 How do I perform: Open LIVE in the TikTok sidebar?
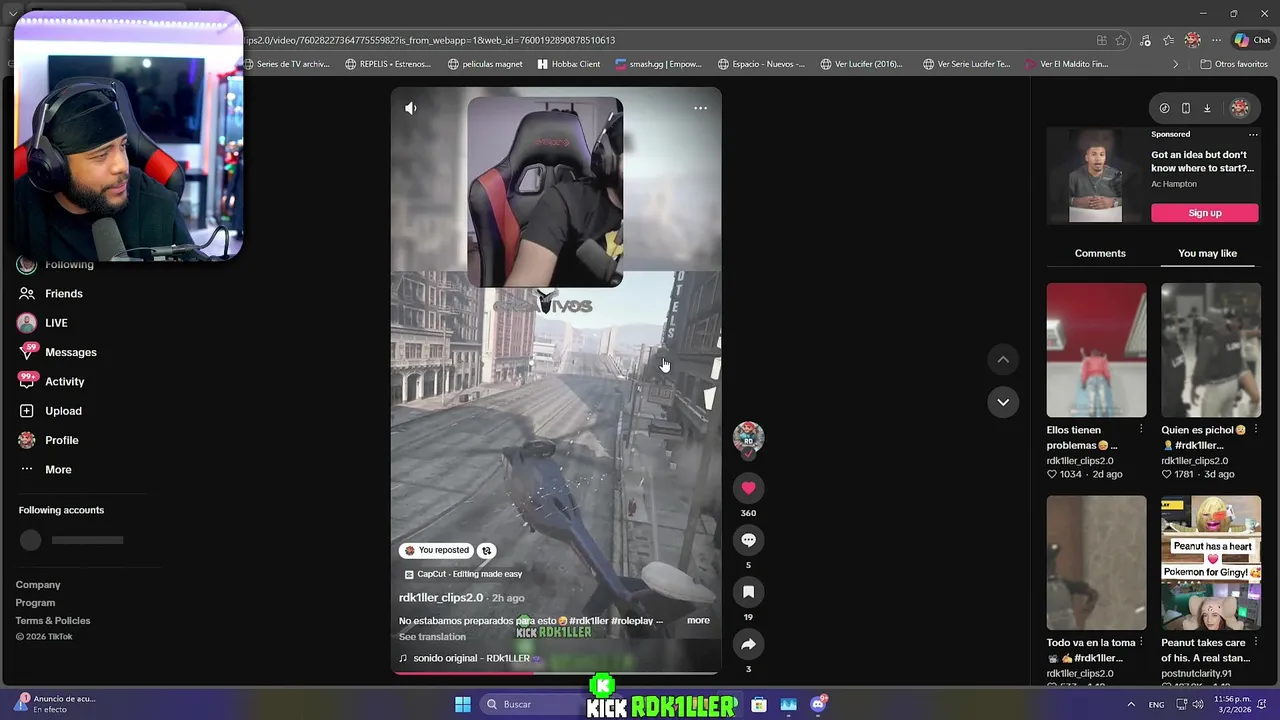56,323
